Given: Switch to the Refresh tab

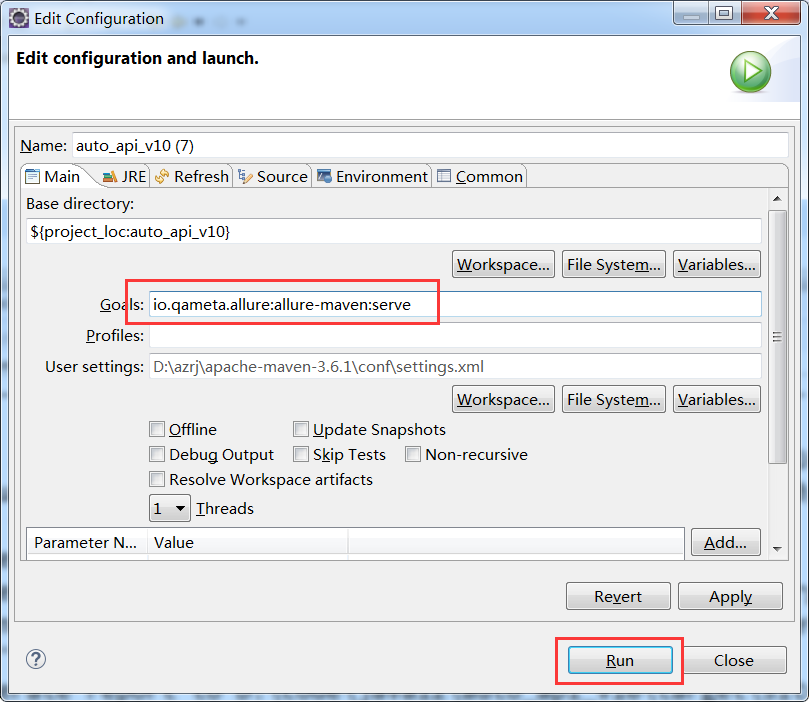Looking at the screenshot, I should 191,176.
